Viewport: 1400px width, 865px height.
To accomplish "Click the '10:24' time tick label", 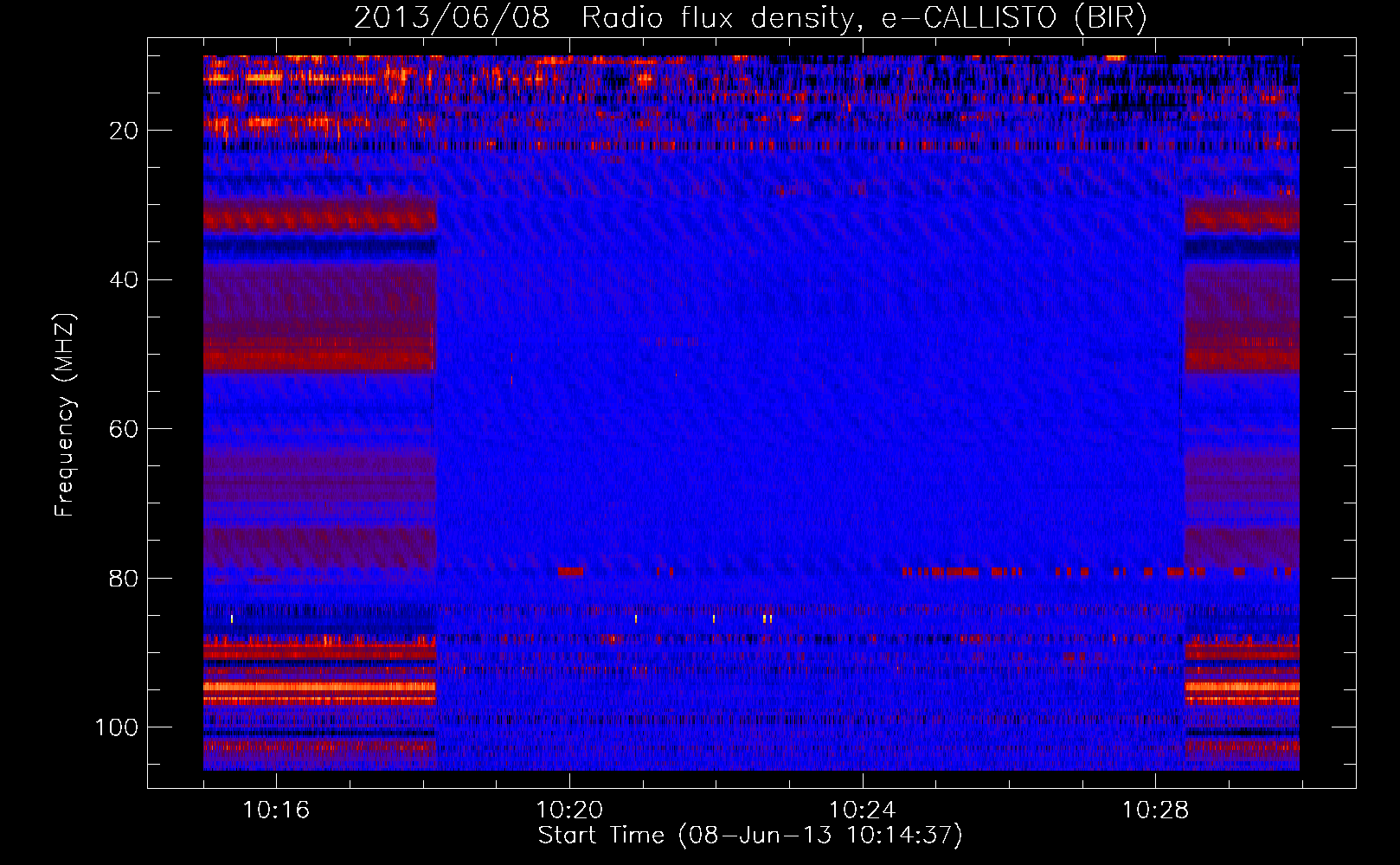I will coord(862,811).
